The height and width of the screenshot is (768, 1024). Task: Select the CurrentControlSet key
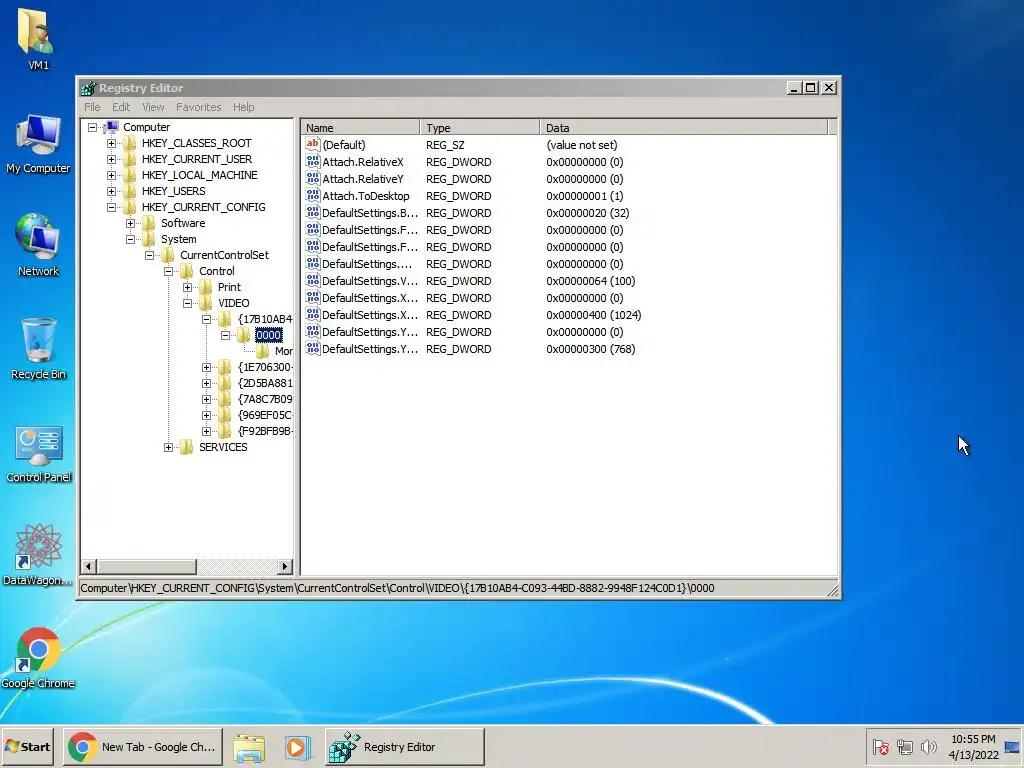click(x=224, y=255)
